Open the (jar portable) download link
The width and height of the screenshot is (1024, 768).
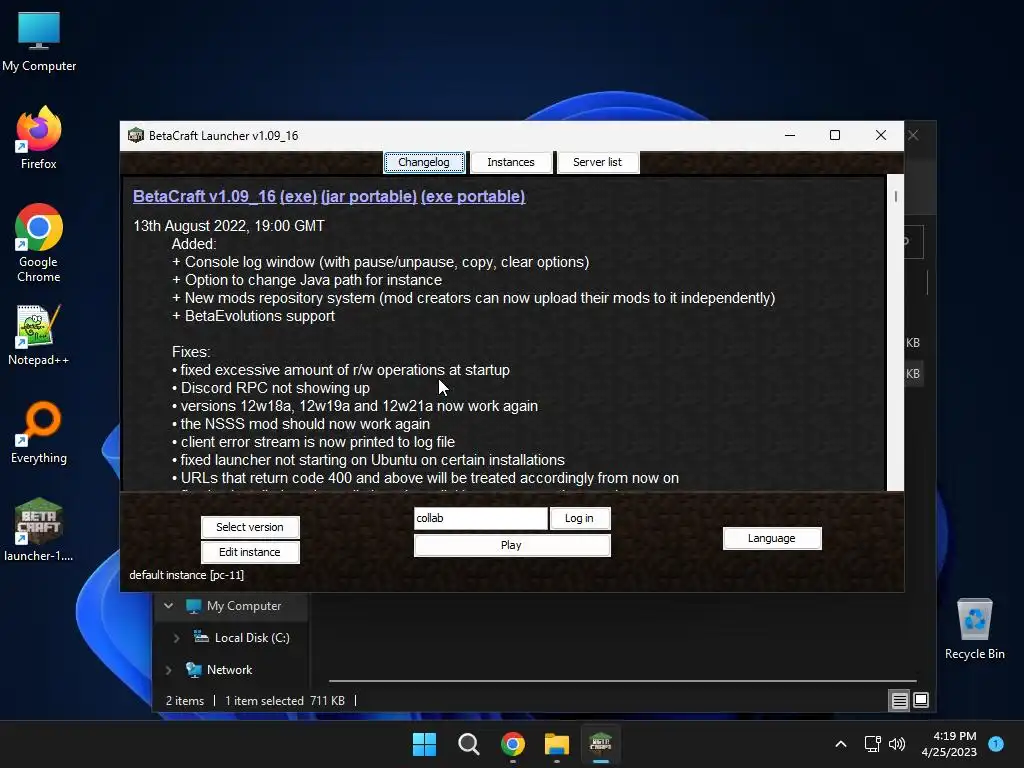369,197
